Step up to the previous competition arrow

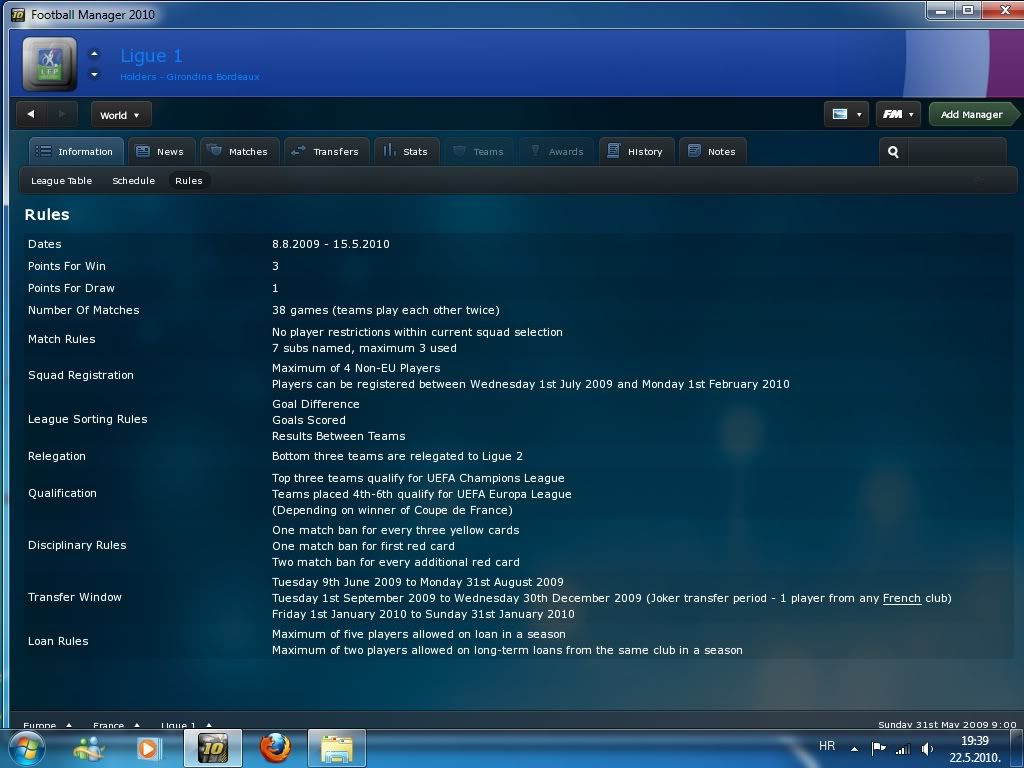click(x=94, y=55)
